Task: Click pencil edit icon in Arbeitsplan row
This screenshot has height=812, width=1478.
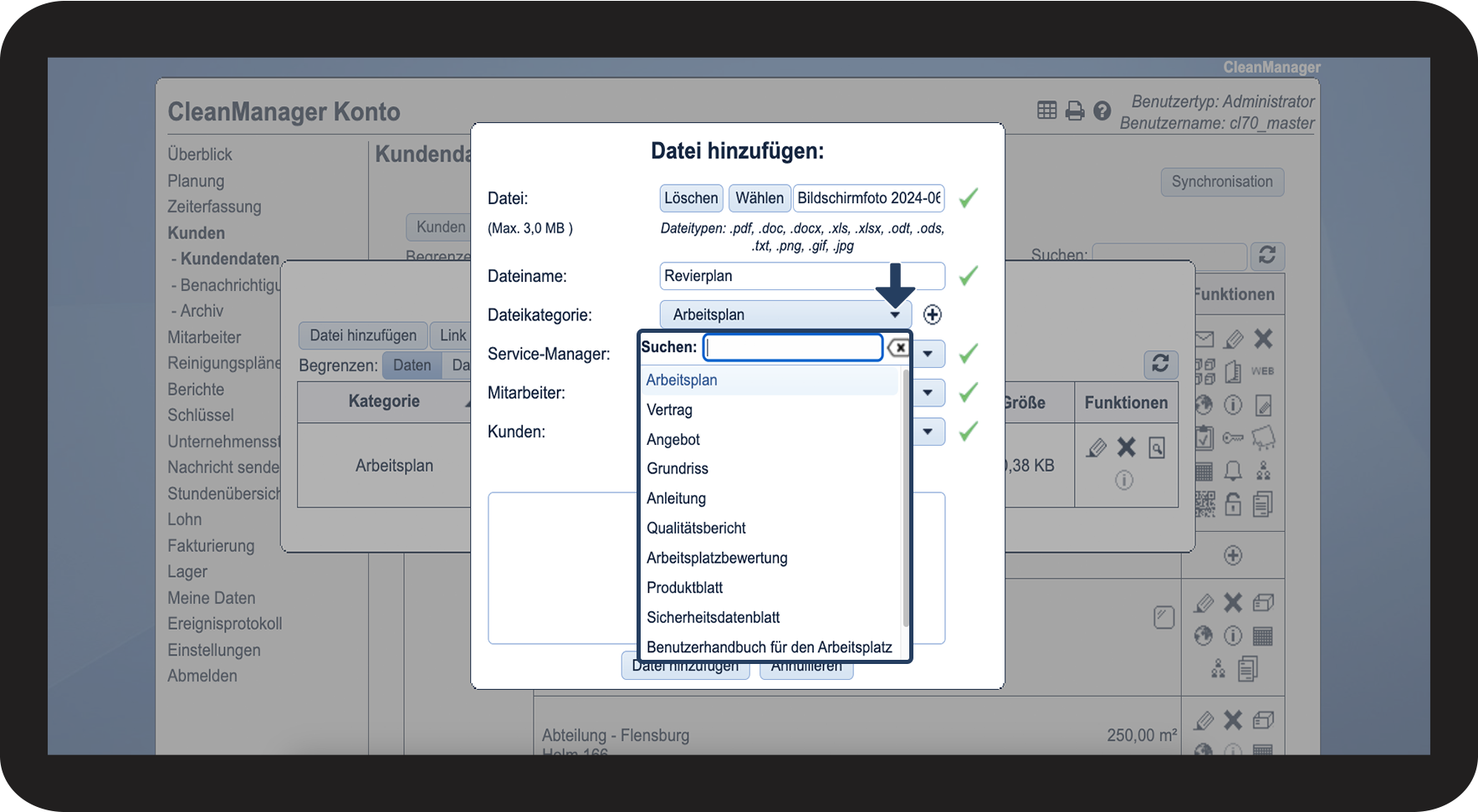Action: (x=1096, y=448)
